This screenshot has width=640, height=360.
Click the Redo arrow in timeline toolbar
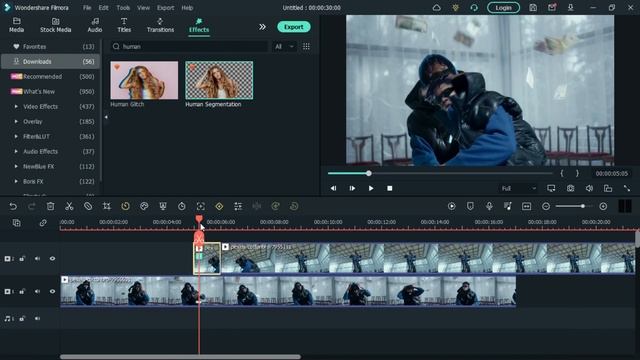click(32, 207)
